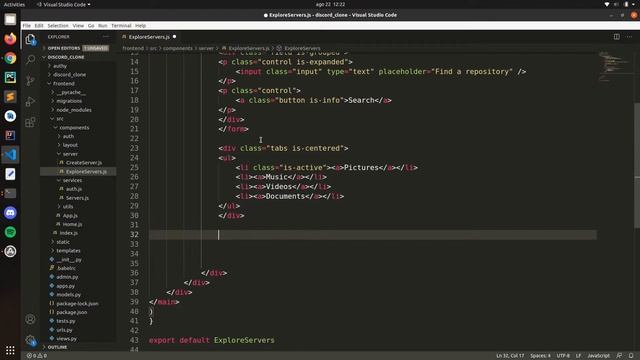Open the Source Control view
Screen dimensions: 640x360
(30, 80)
